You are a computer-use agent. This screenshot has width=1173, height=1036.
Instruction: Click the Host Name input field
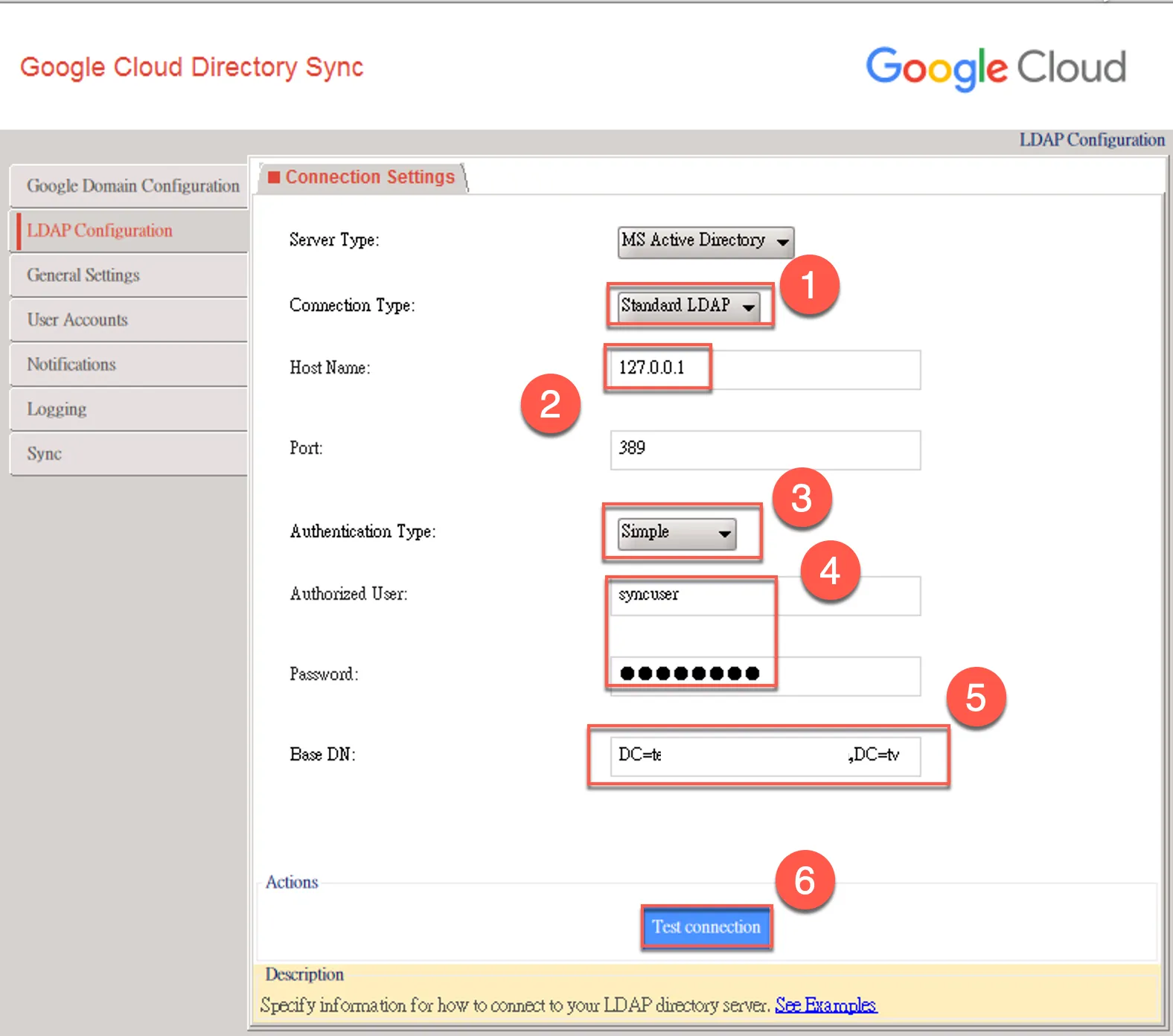765,369
